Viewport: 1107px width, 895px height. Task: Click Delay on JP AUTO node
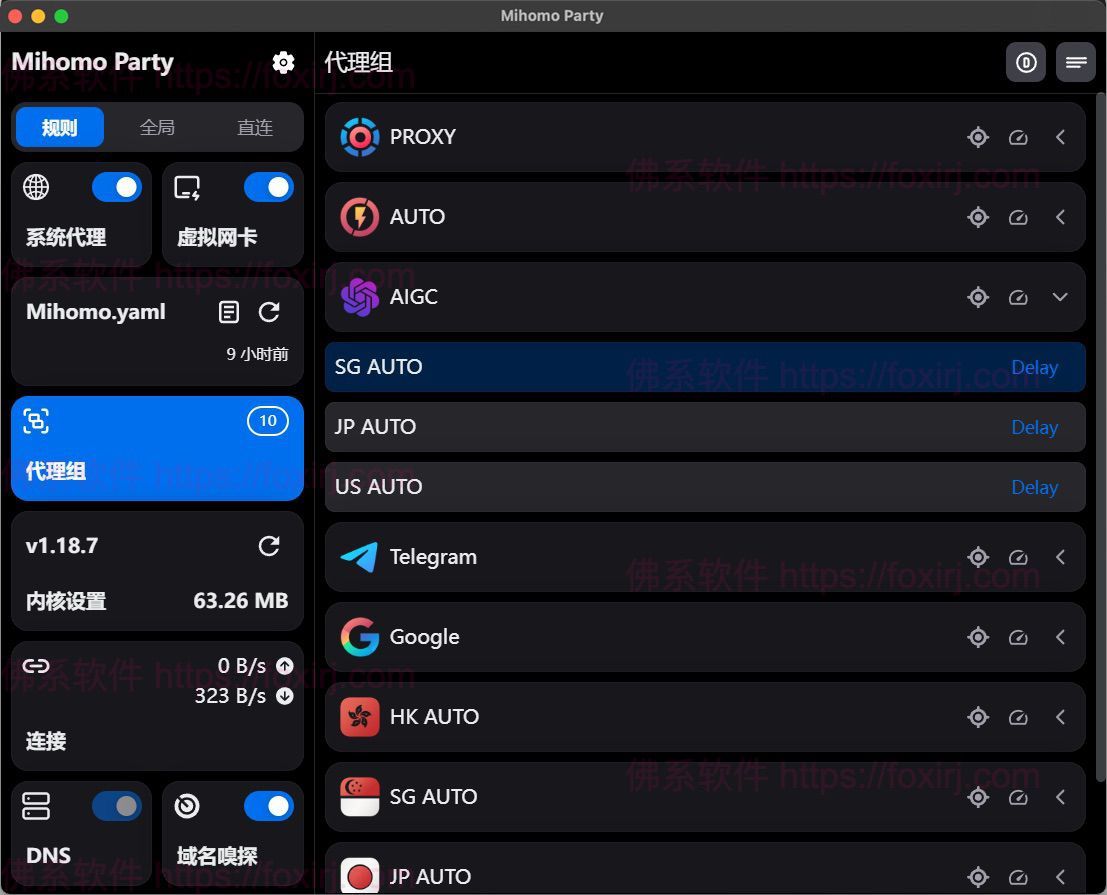pyautogui.click(x=1034, y=427)
